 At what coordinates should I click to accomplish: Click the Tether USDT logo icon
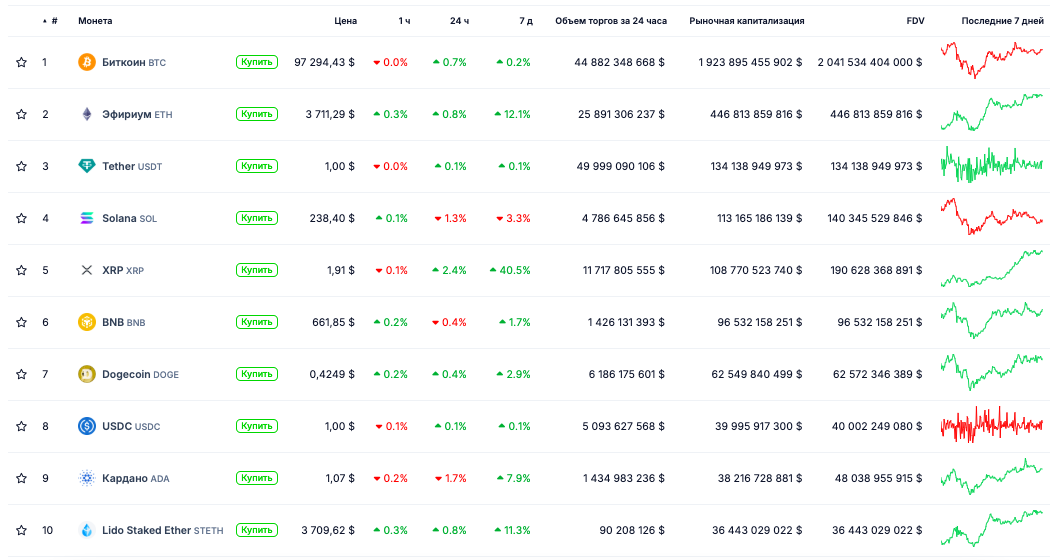coord(87,166)
